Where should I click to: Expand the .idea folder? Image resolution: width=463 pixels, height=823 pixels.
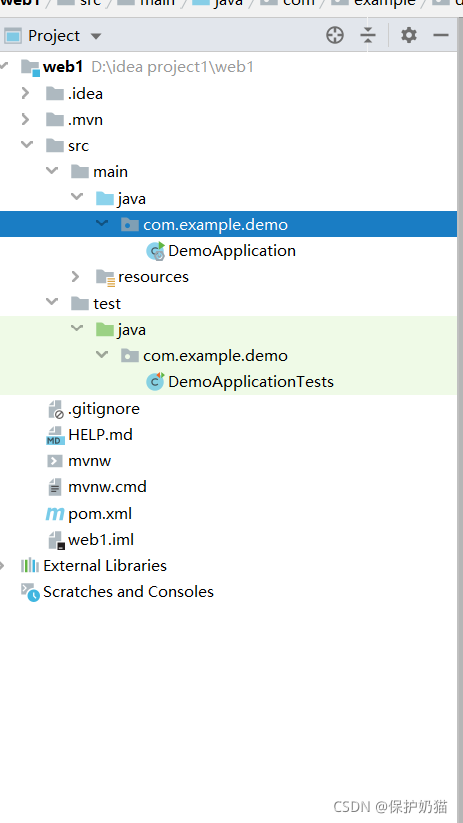(25, 93)
